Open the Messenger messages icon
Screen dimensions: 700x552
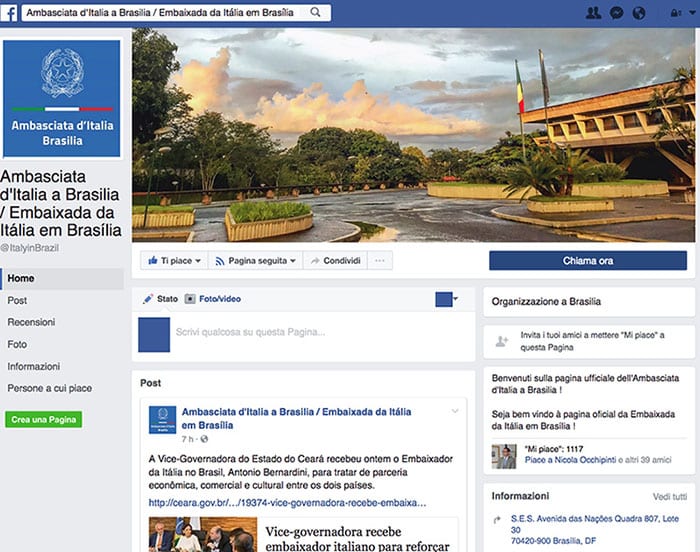617,13
